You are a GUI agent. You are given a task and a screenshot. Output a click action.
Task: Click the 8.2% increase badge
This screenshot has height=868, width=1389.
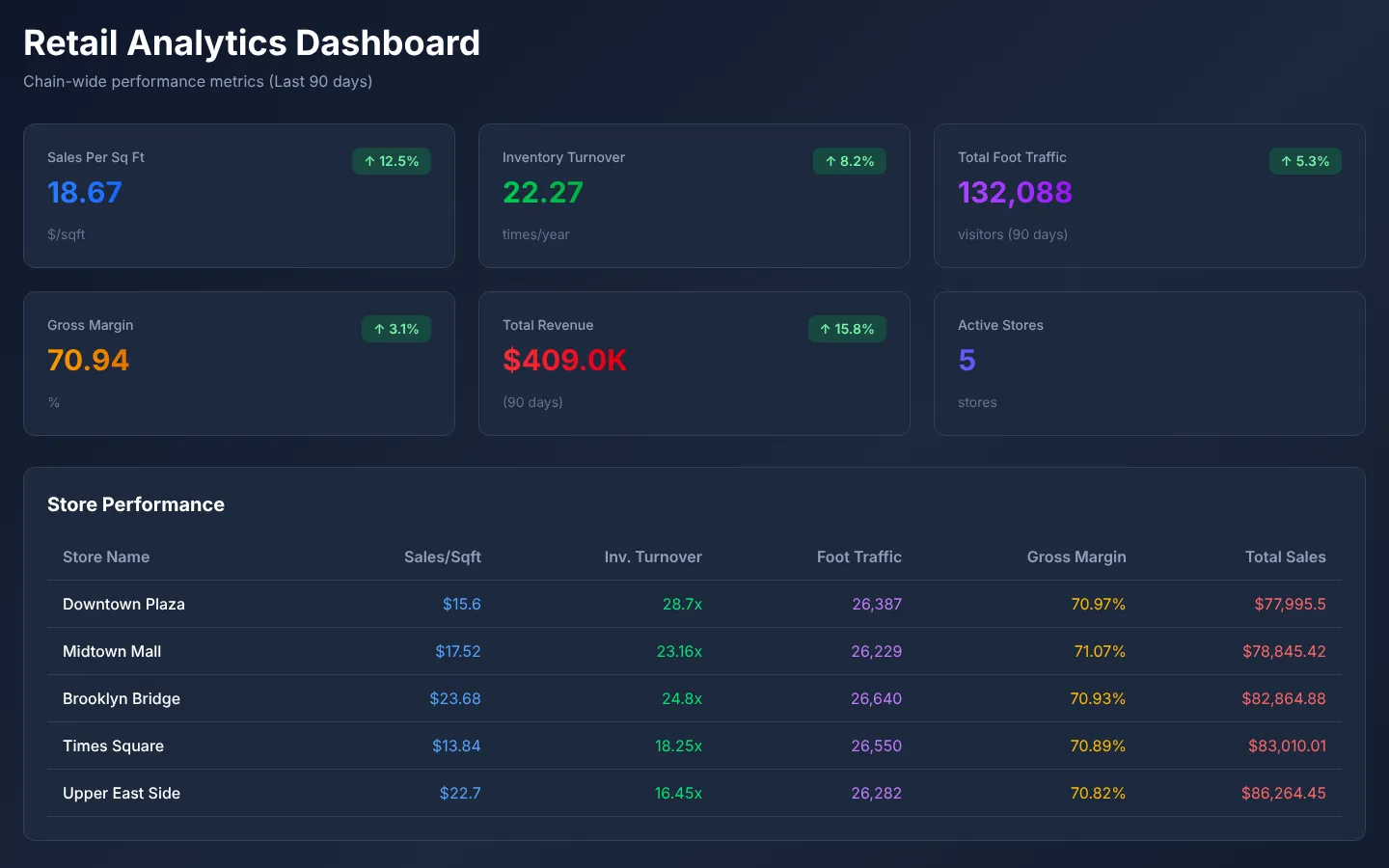[x=850, y=161]
